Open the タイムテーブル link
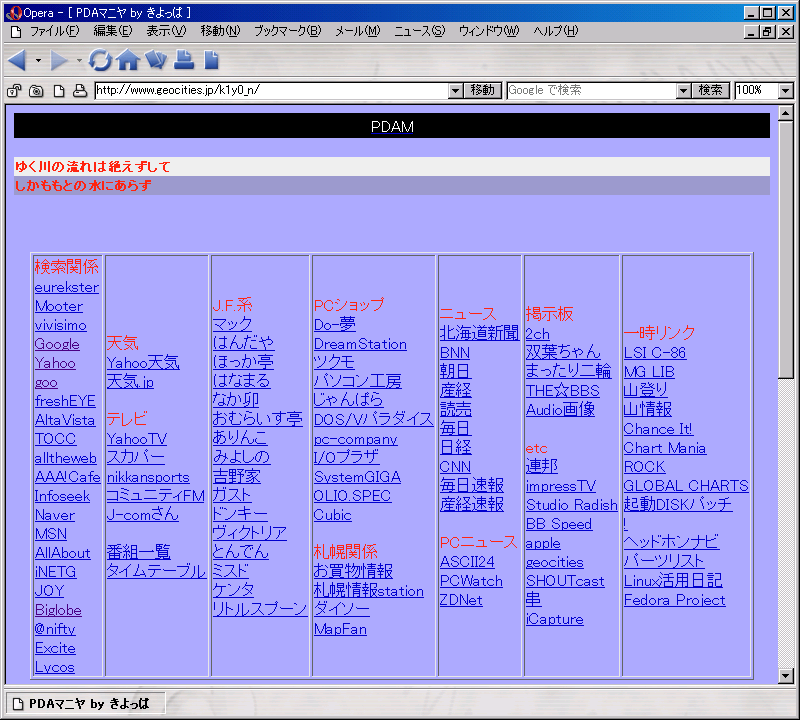Viewport: 800px width, 720px height. (157, 571)
